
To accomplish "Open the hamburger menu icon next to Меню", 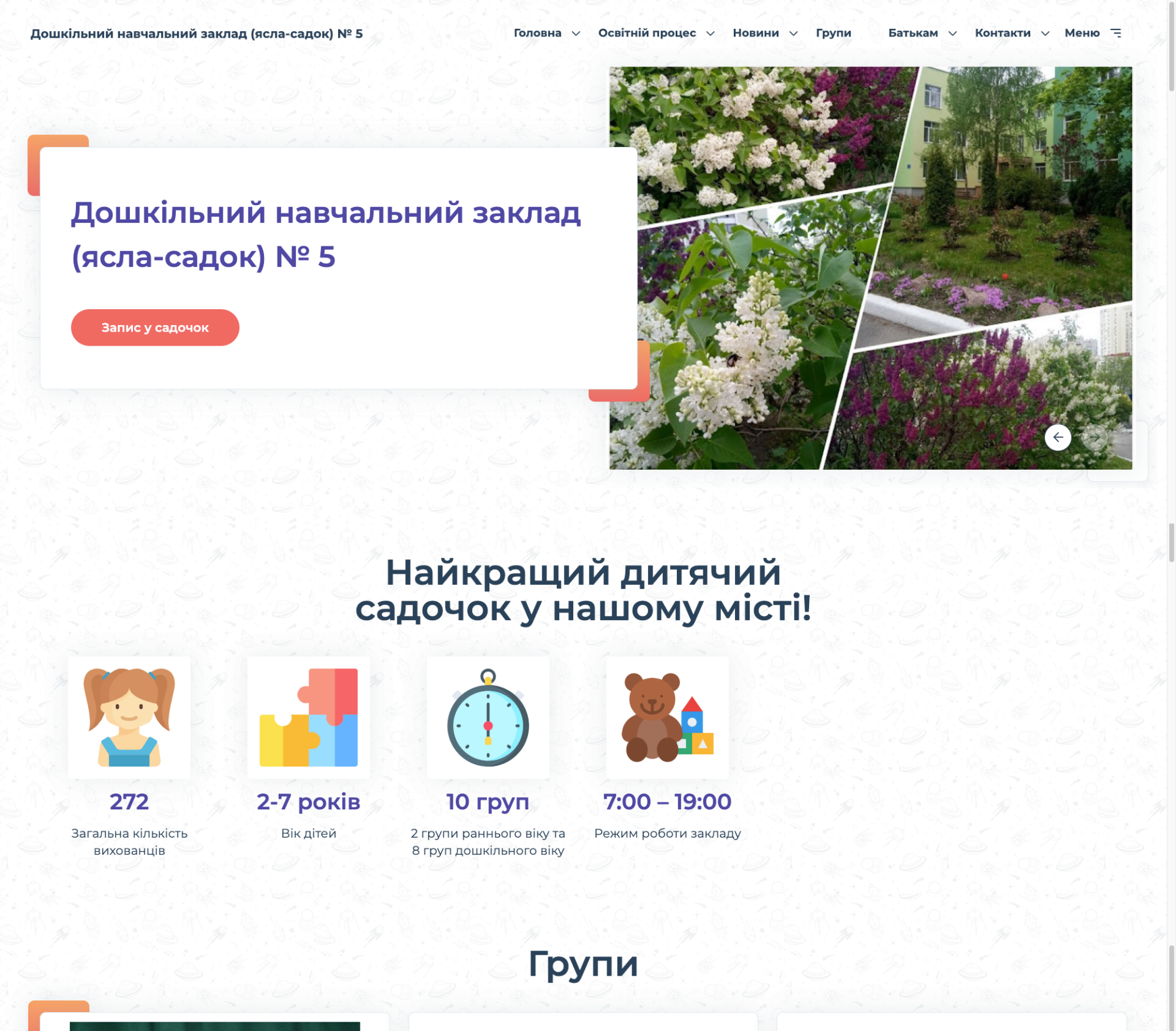I will tap(1116, 34).
